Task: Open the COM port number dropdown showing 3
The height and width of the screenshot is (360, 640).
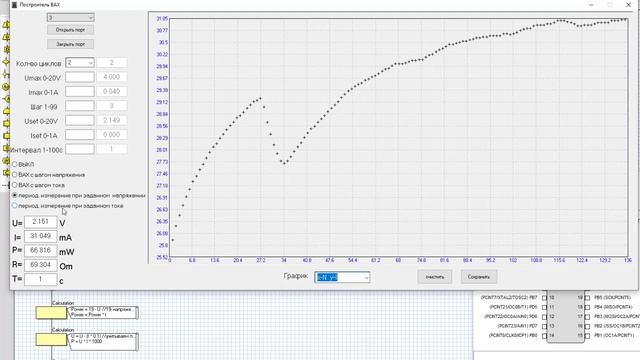Action: click(x=71, y=18)
